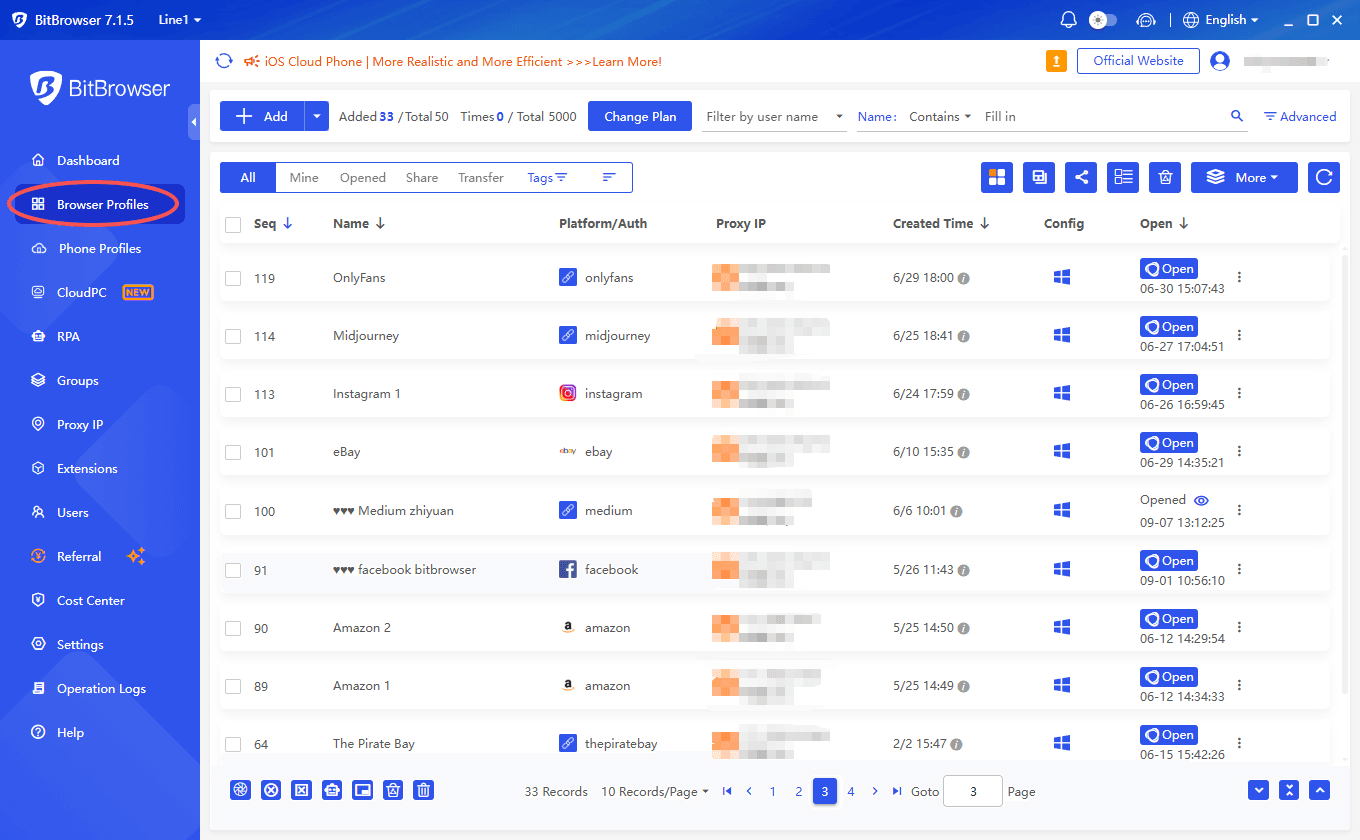
Task: Click the trash can icon at bottom
Action: (x=424, y=790)
